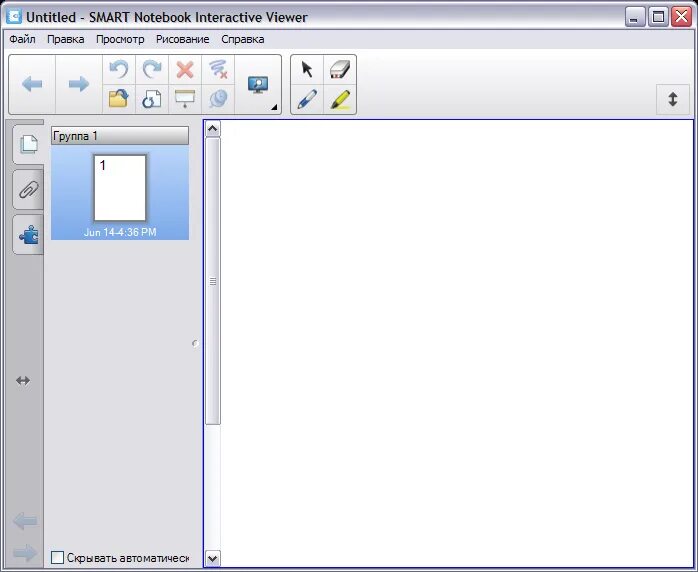Open file with the folder icon

(x=119, y=99)
